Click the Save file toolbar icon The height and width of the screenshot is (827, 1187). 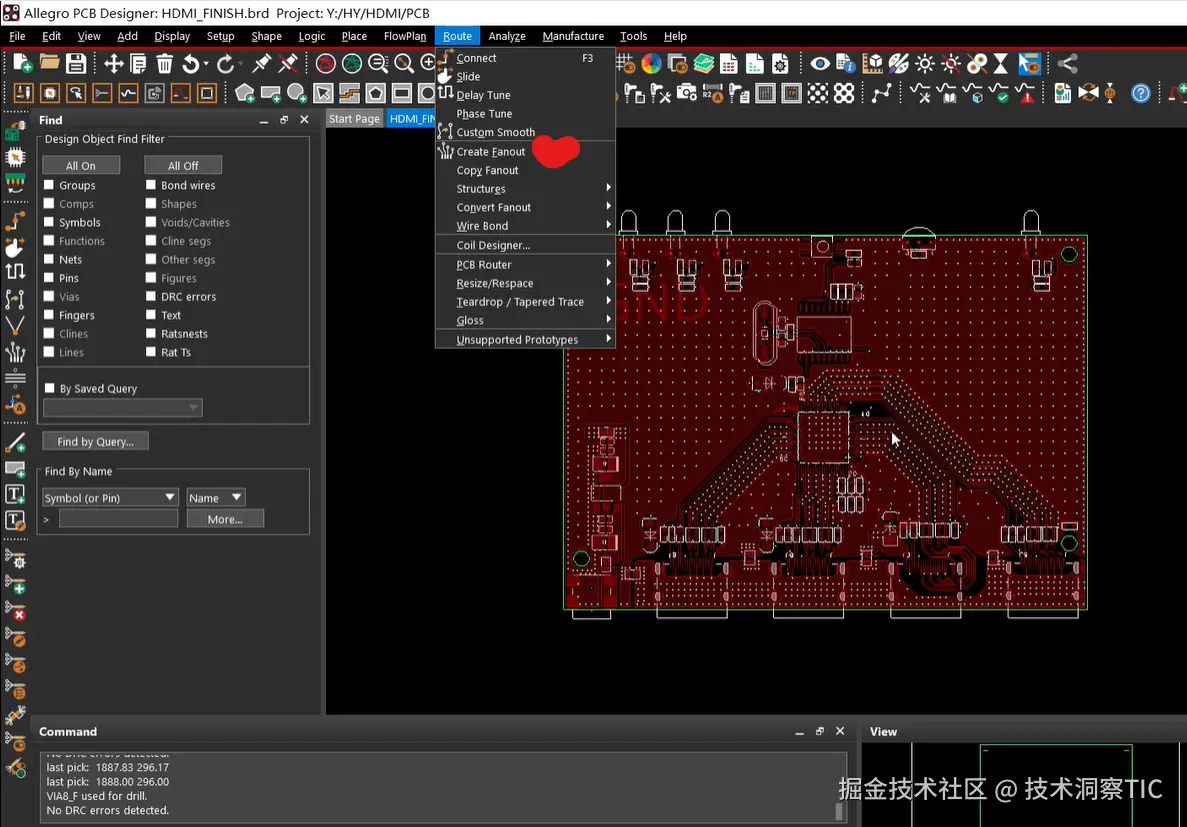click(76, 64)
